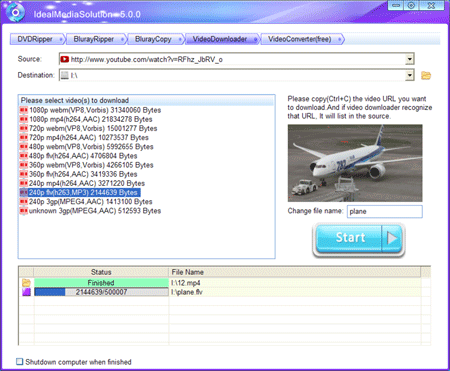Click video icon beside 480p webm entry
The width and height of the screenshot is (450, 371).
coord(24,147)
